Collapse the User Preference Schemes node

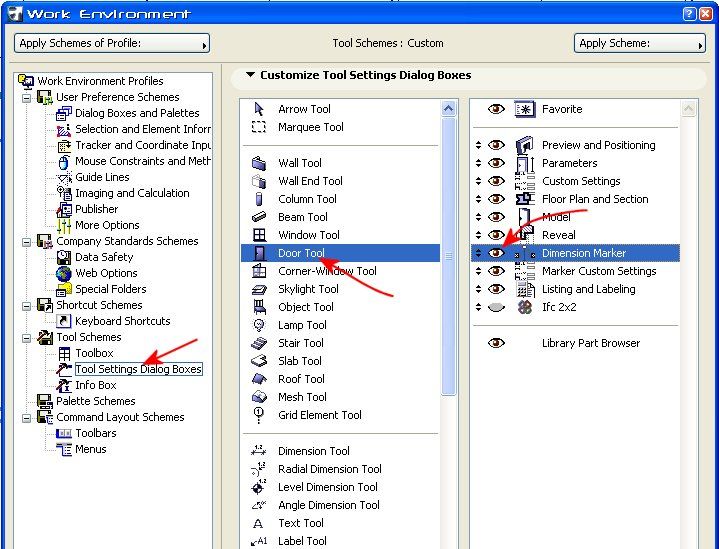[x=27, y=97]
